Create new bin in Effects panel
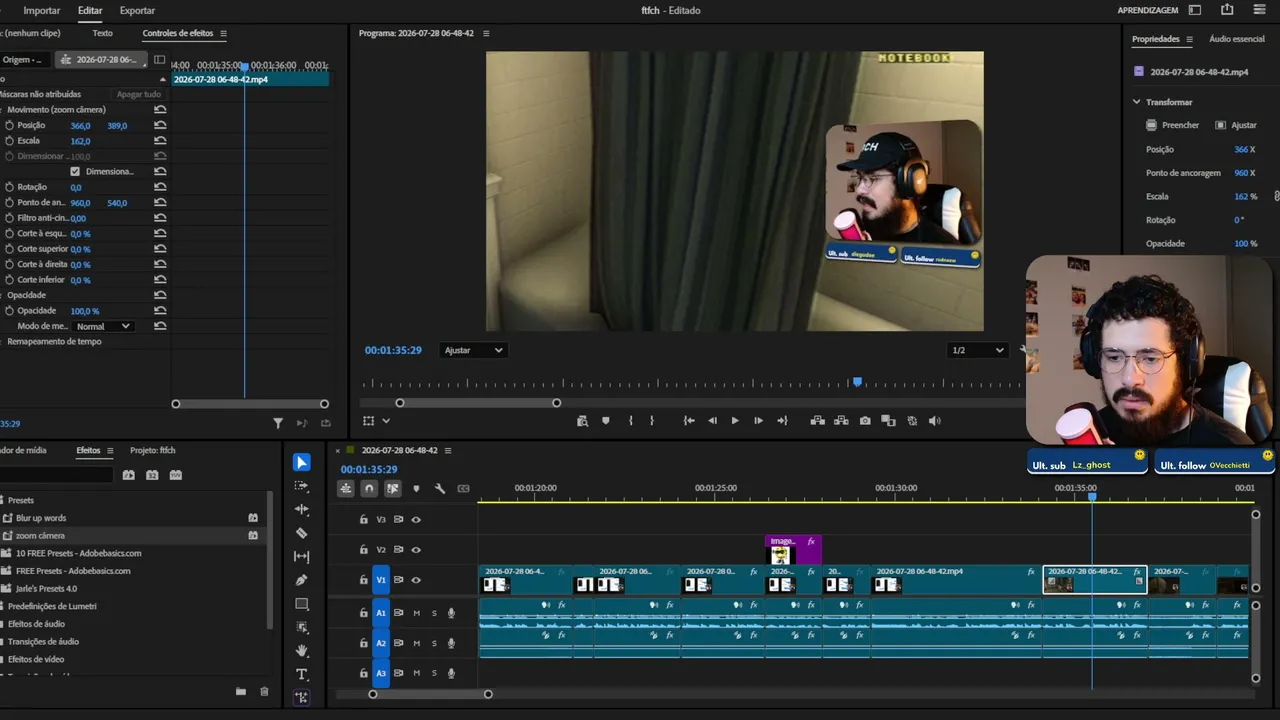This screenshot has width=1280, height=720. [241, 691]
